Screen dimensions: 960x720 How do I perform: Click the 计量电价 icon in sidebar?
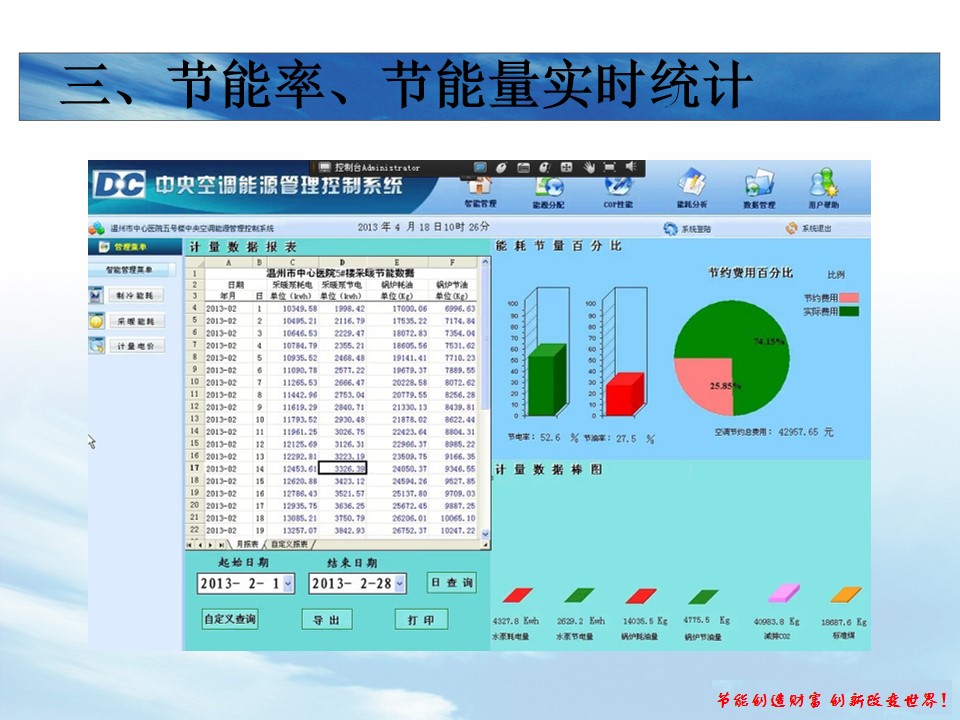97,346
